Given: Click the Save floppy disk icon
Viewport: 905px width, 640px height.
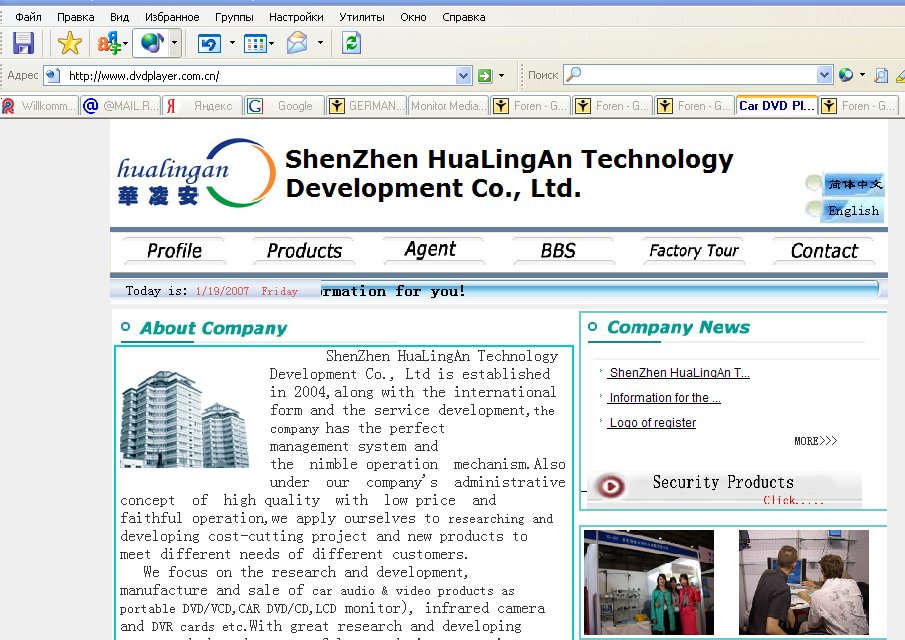Looking at the screenshot, I should pyautogui.click(x=23, y=43).
